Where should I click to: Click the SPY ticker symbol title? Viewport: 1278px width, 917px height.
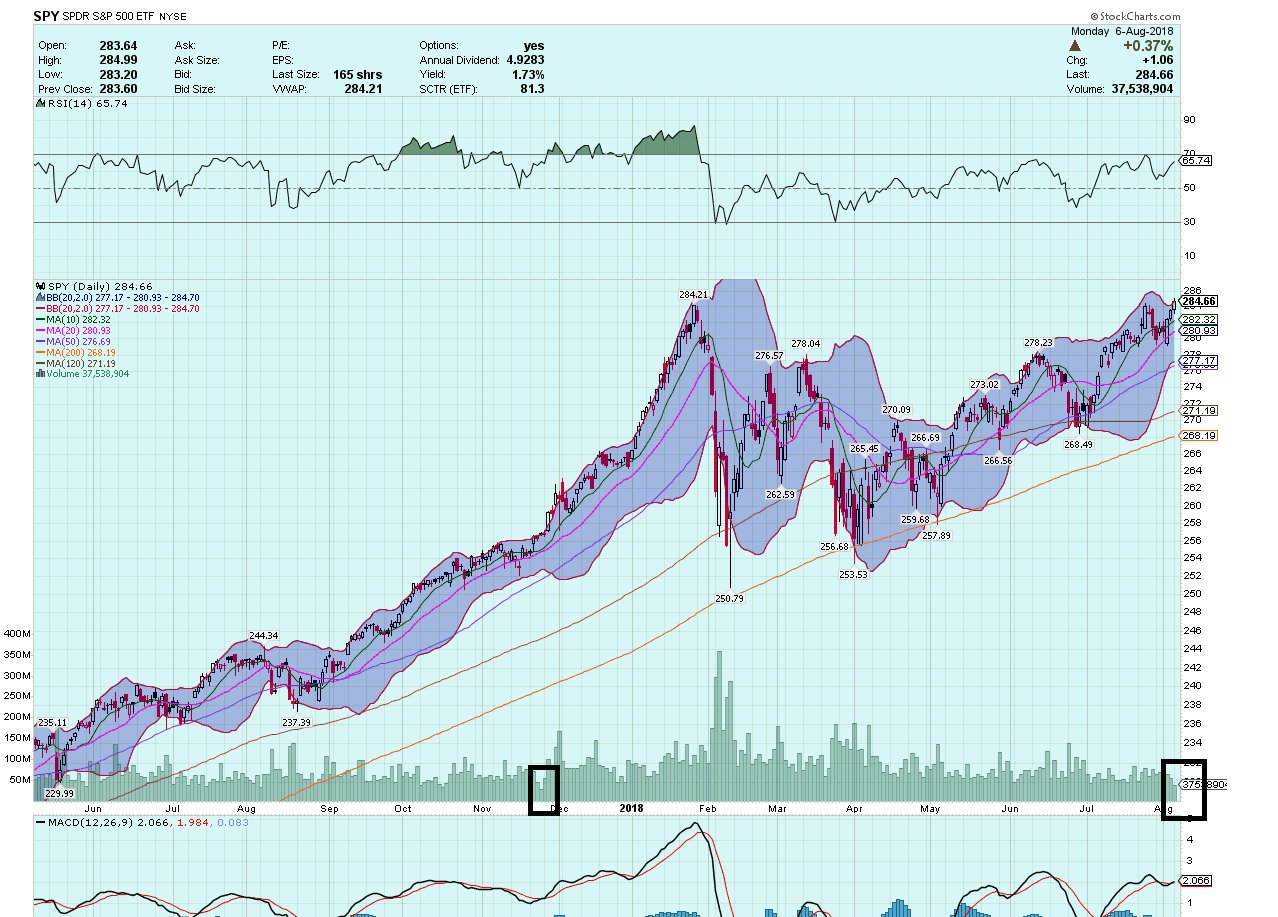[x=44, y=17]
